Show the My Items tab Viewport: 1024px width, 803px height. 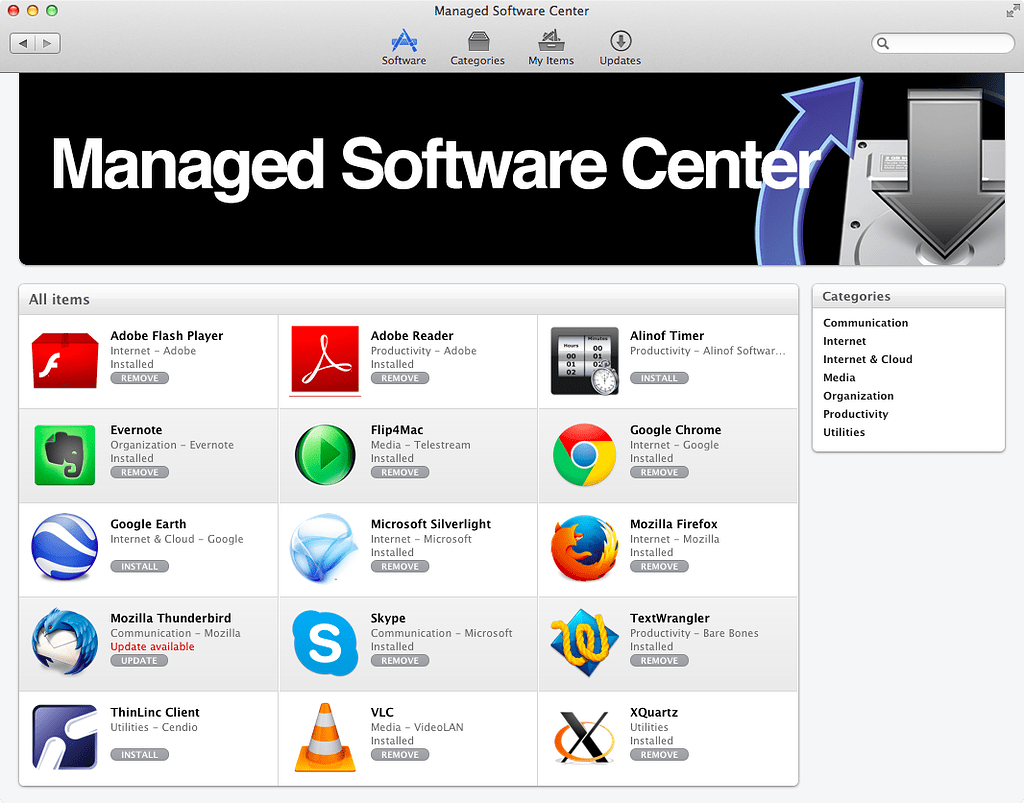tap(551, 48)
